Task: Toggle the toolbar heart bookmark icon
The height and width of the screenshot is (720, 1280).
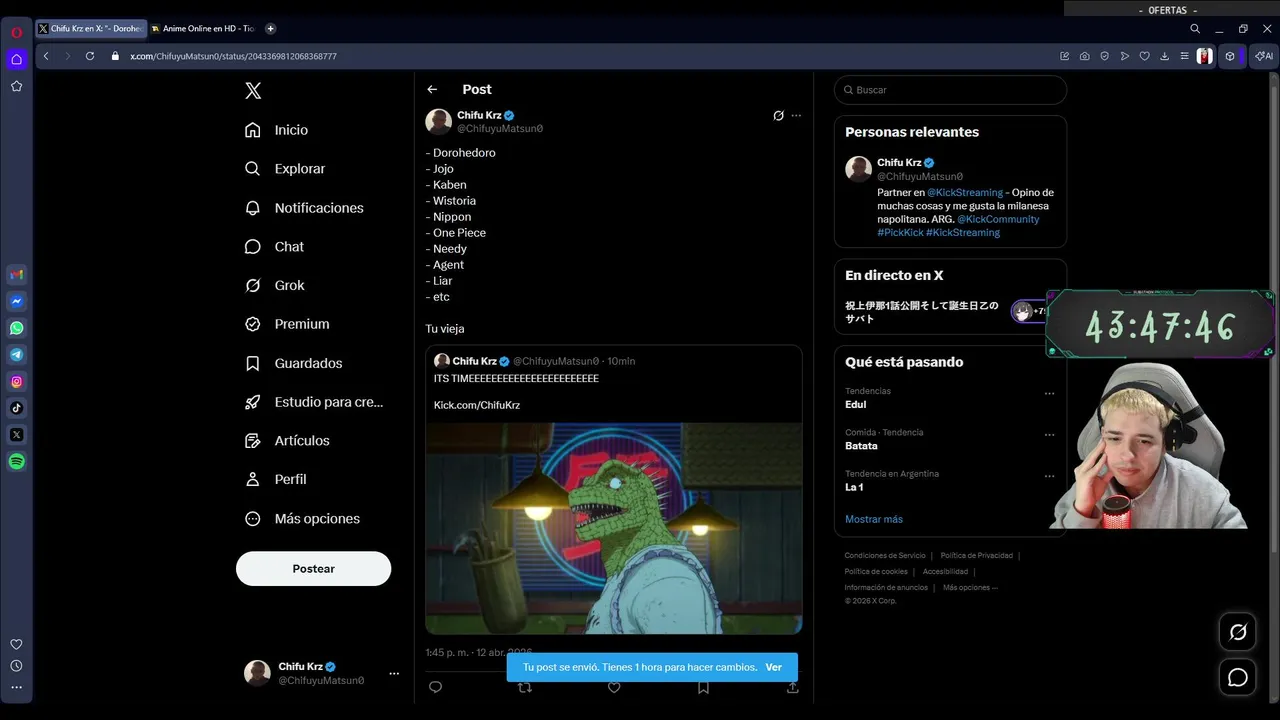Action: tap(1144, 56)
